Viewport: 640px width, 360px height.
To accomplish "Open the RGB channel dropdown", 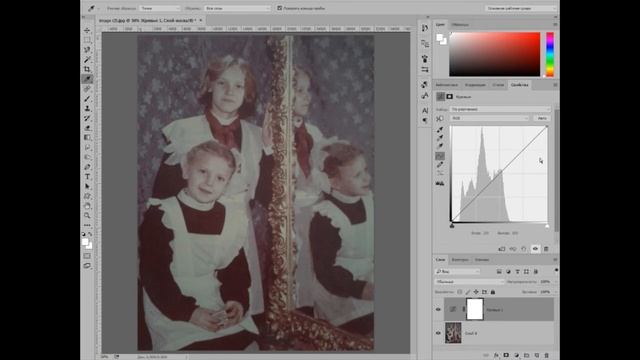I will 490,118.
